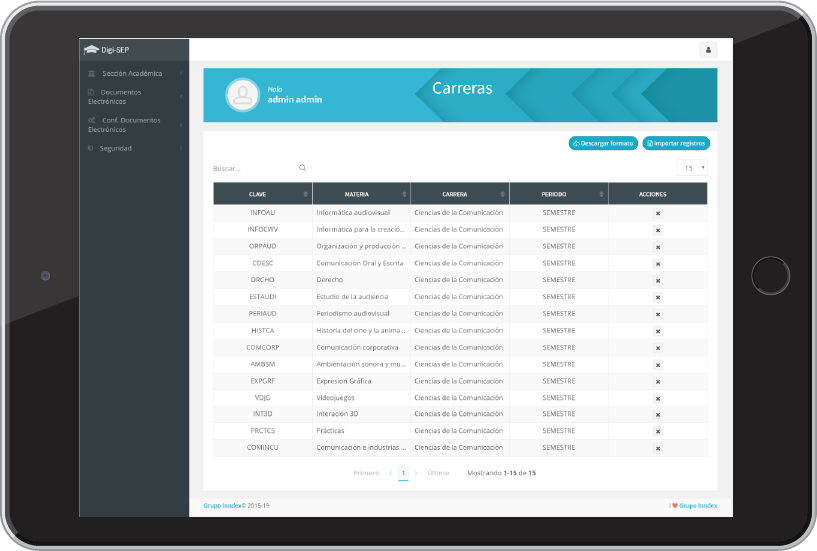Expand the Documentos Electrónicos sidebar menu
The height and width of the screenshot is (551, 817).
click(x=132, y=97)
